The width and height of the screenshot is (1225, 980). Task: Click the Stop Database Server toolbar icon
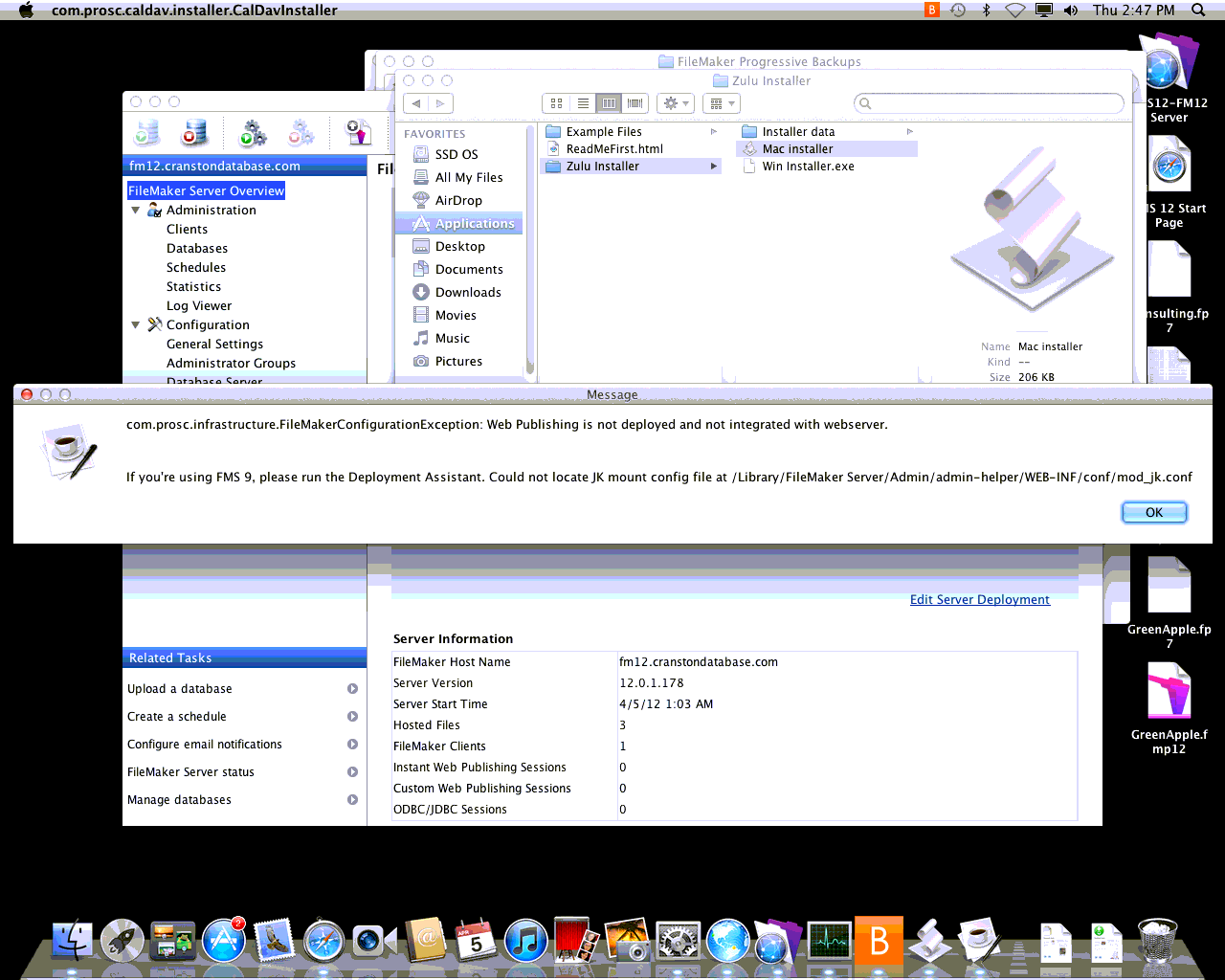tap(193, 133)
